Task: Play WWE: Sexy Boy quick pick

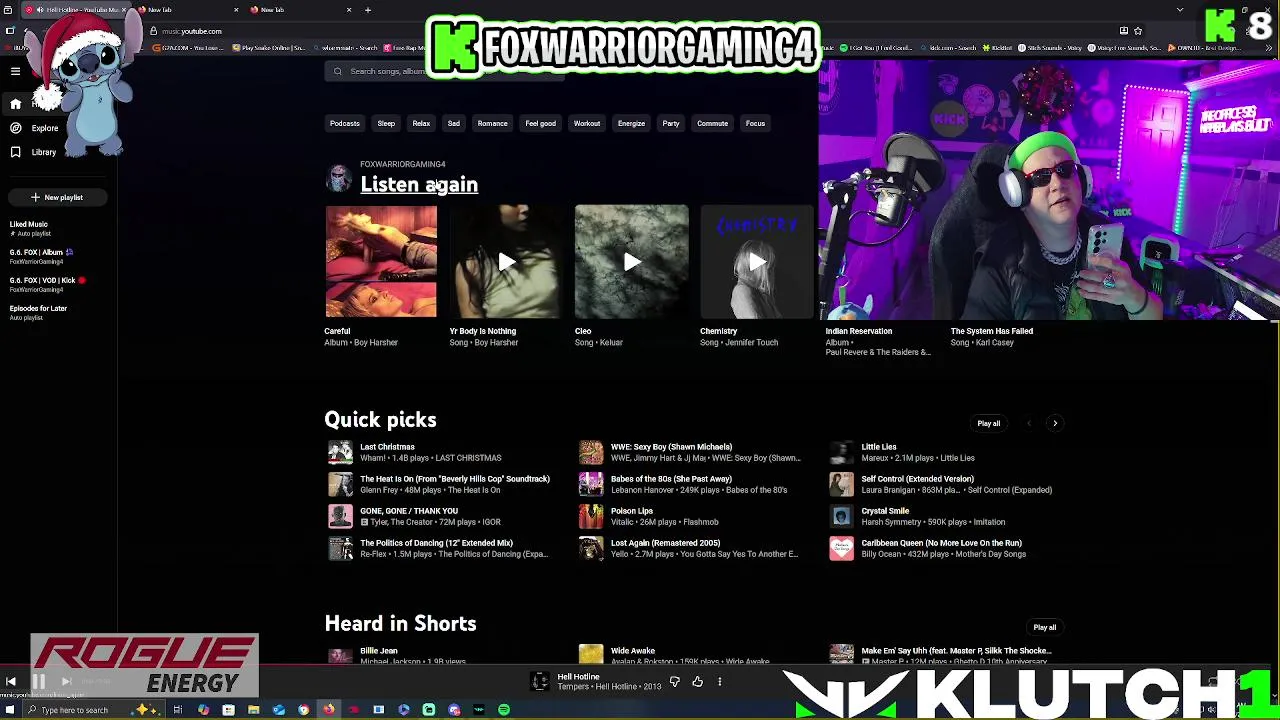Action: pos(591,452)
